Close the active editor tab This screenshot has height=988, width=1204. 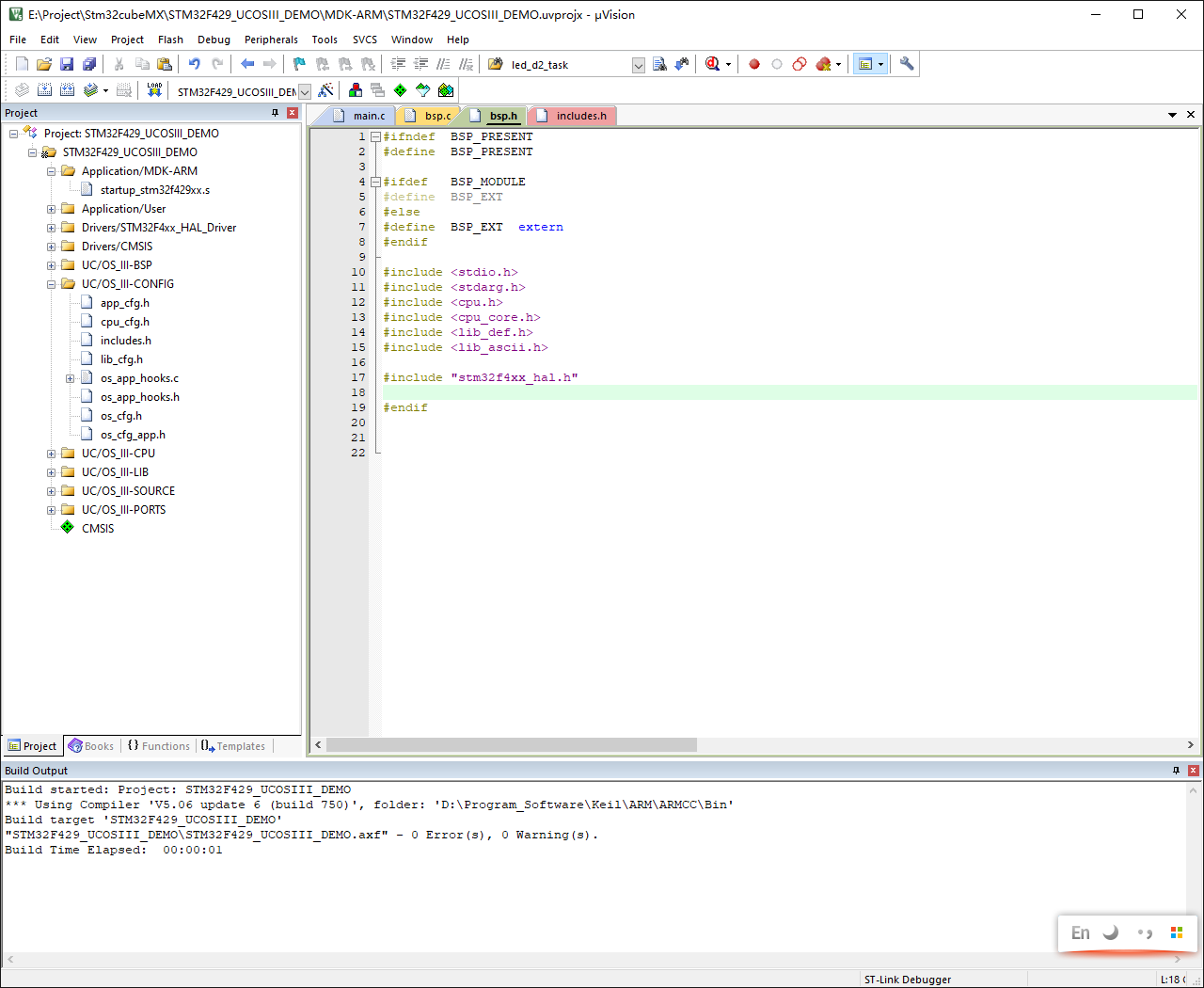click(1191, 115)
